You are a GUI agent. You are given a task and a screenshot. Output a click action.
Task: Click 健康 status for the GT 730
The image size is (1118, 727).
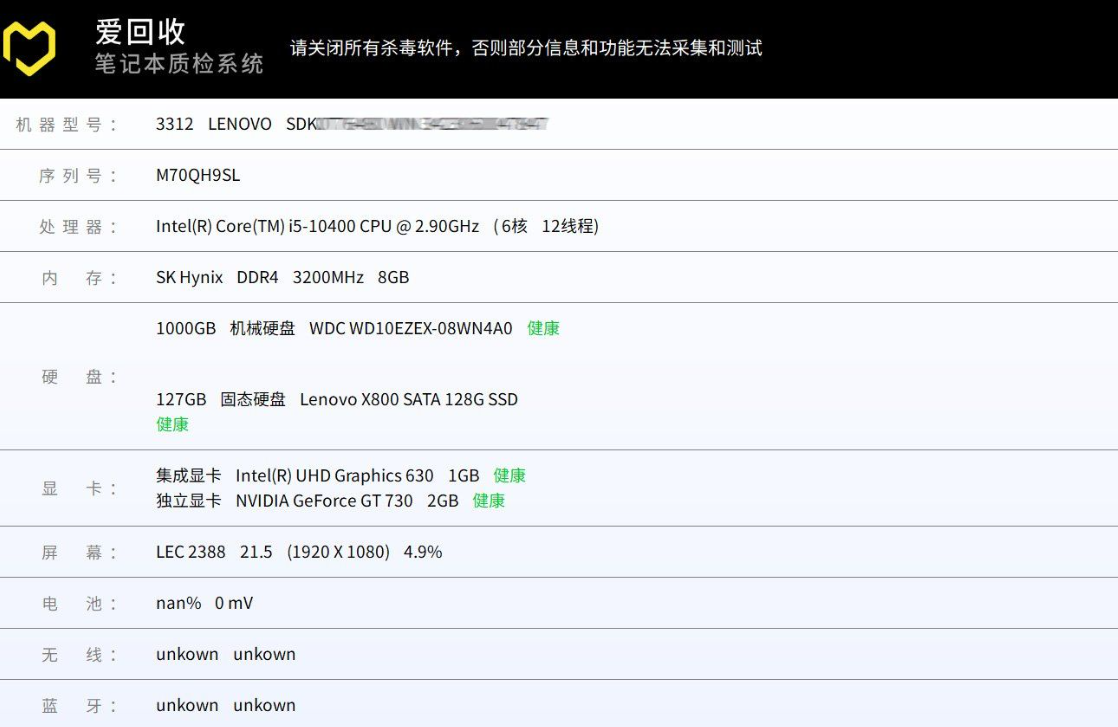click(489, 501)
